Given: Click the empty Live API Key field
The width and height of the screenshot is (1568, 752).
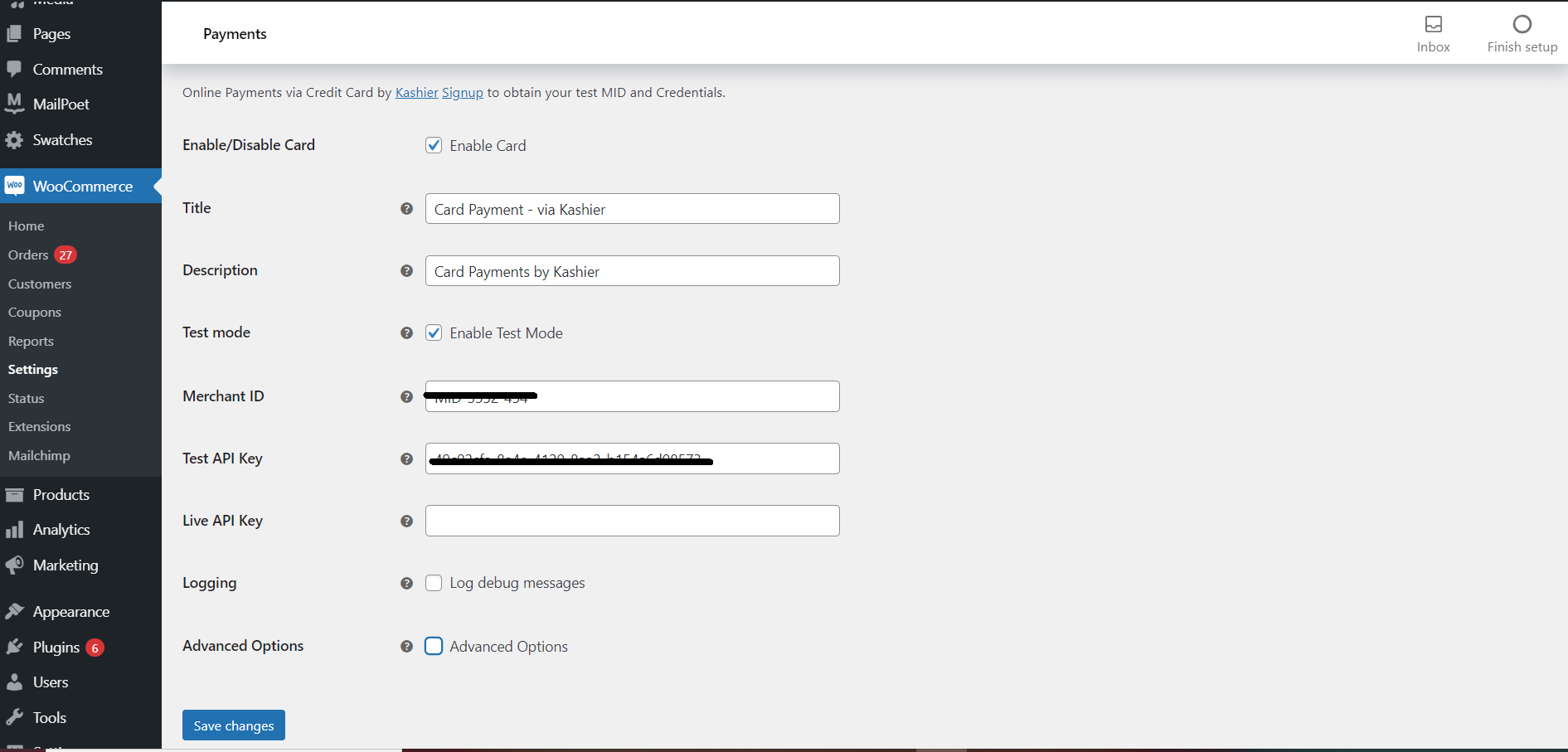Looking at the screenshot, I should click(633, 521).
